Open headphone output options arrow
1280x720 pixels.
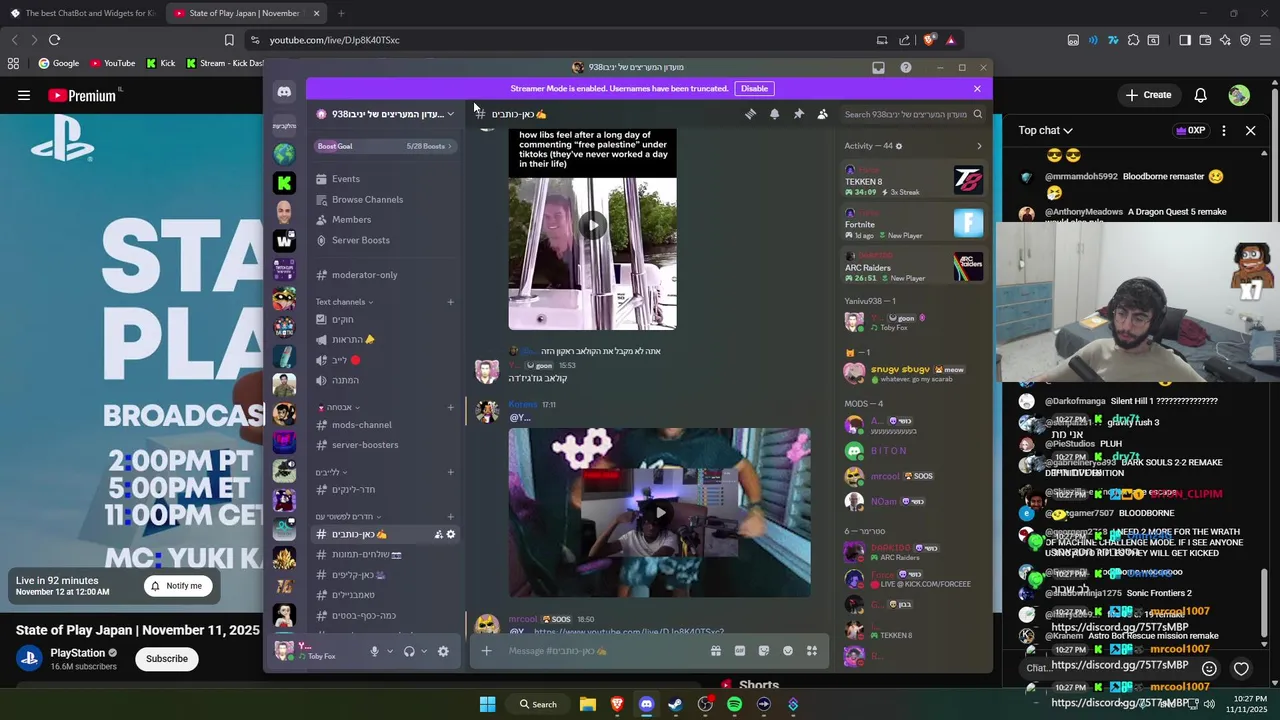pyautogui.click(x=423, y=651)
